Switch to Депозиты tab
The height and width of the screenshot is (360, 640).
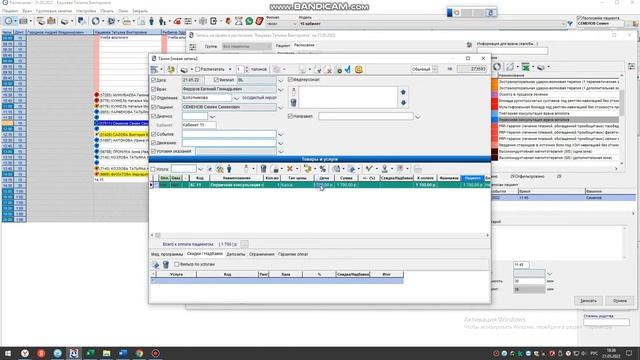pyautogui.click(x=236, y=254)
